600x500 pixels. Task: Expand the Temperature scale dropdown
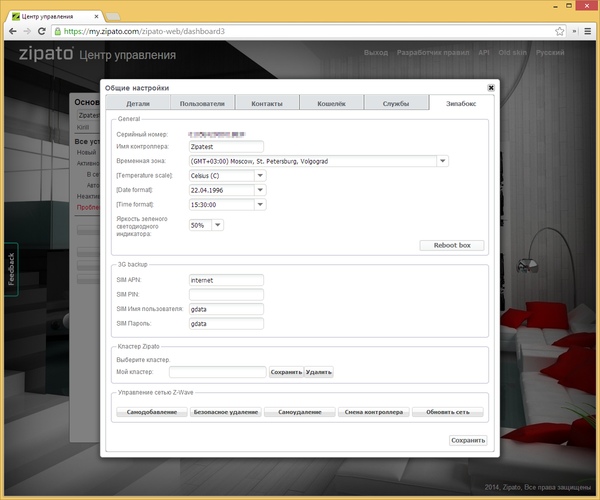260,175
